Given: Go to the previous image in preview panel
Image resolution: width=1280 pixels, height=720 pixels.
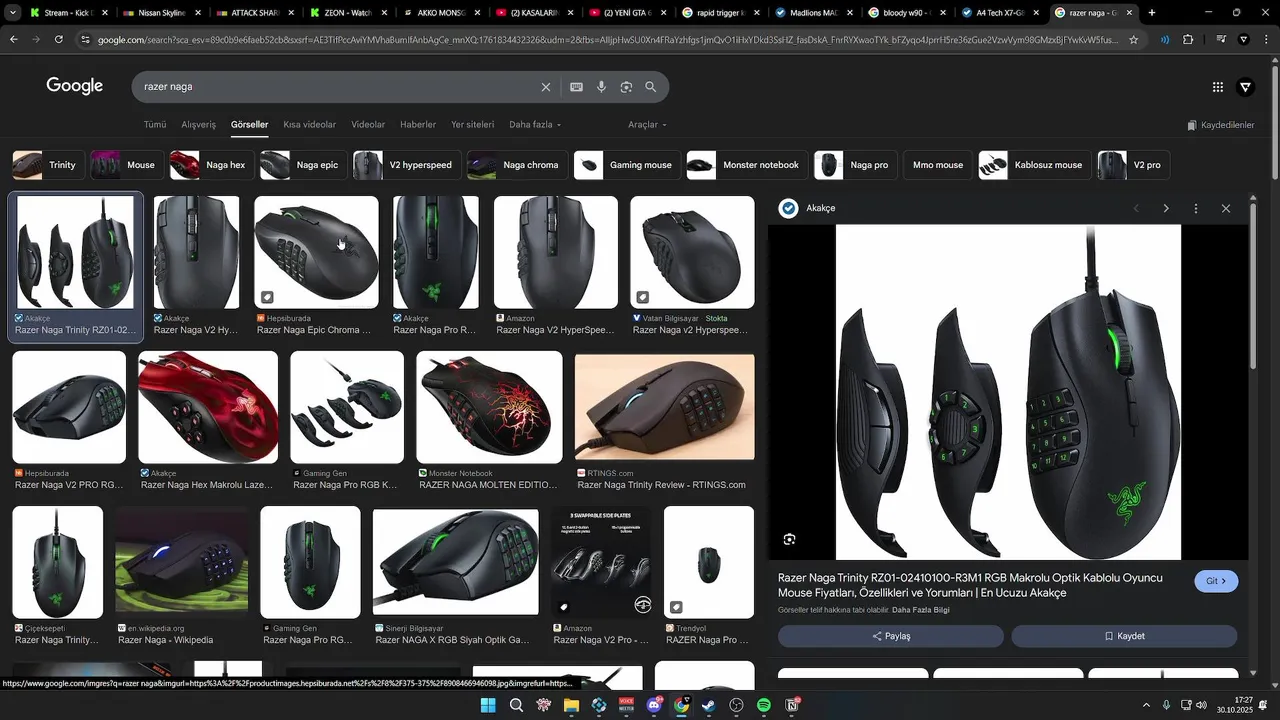Looking at the screenshot, I should 1136,208.
